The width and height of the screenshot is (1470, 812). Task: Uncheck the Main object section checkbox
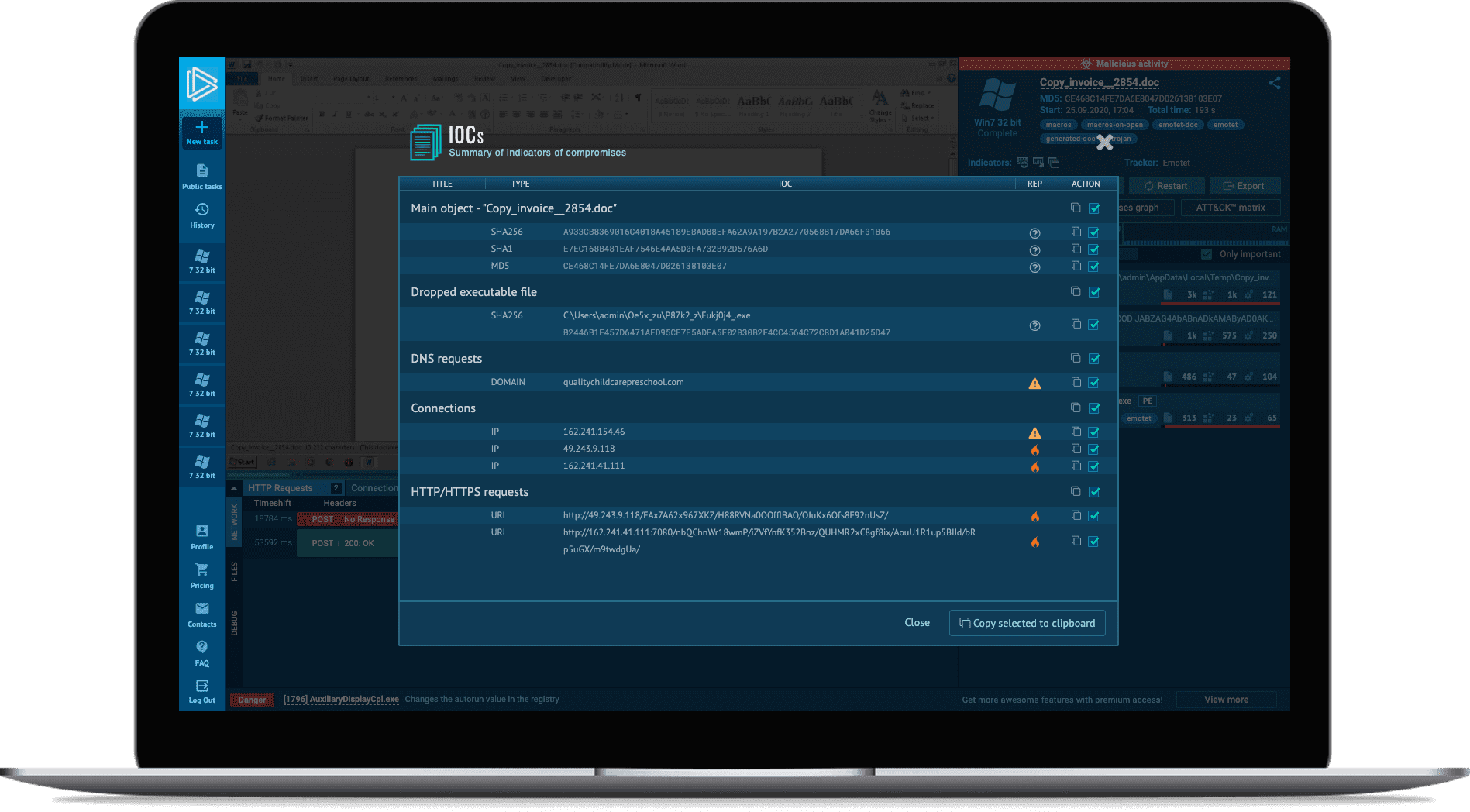click(x=1094, y=208)
